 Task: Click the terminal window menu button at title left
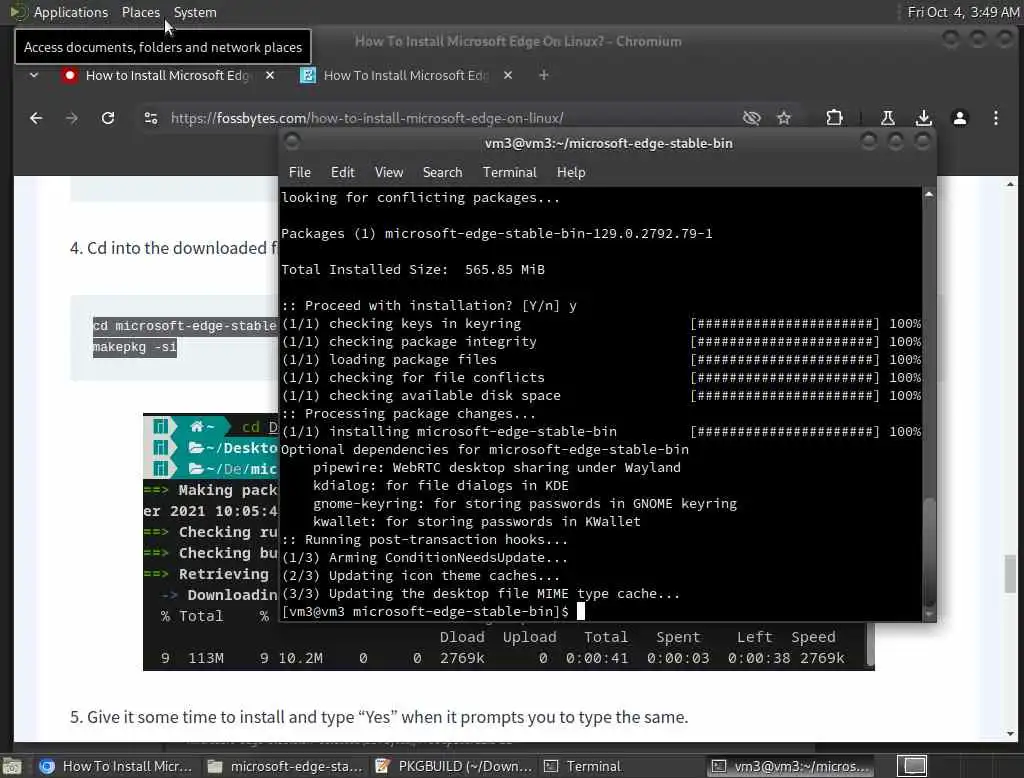[x=292, y=142]
